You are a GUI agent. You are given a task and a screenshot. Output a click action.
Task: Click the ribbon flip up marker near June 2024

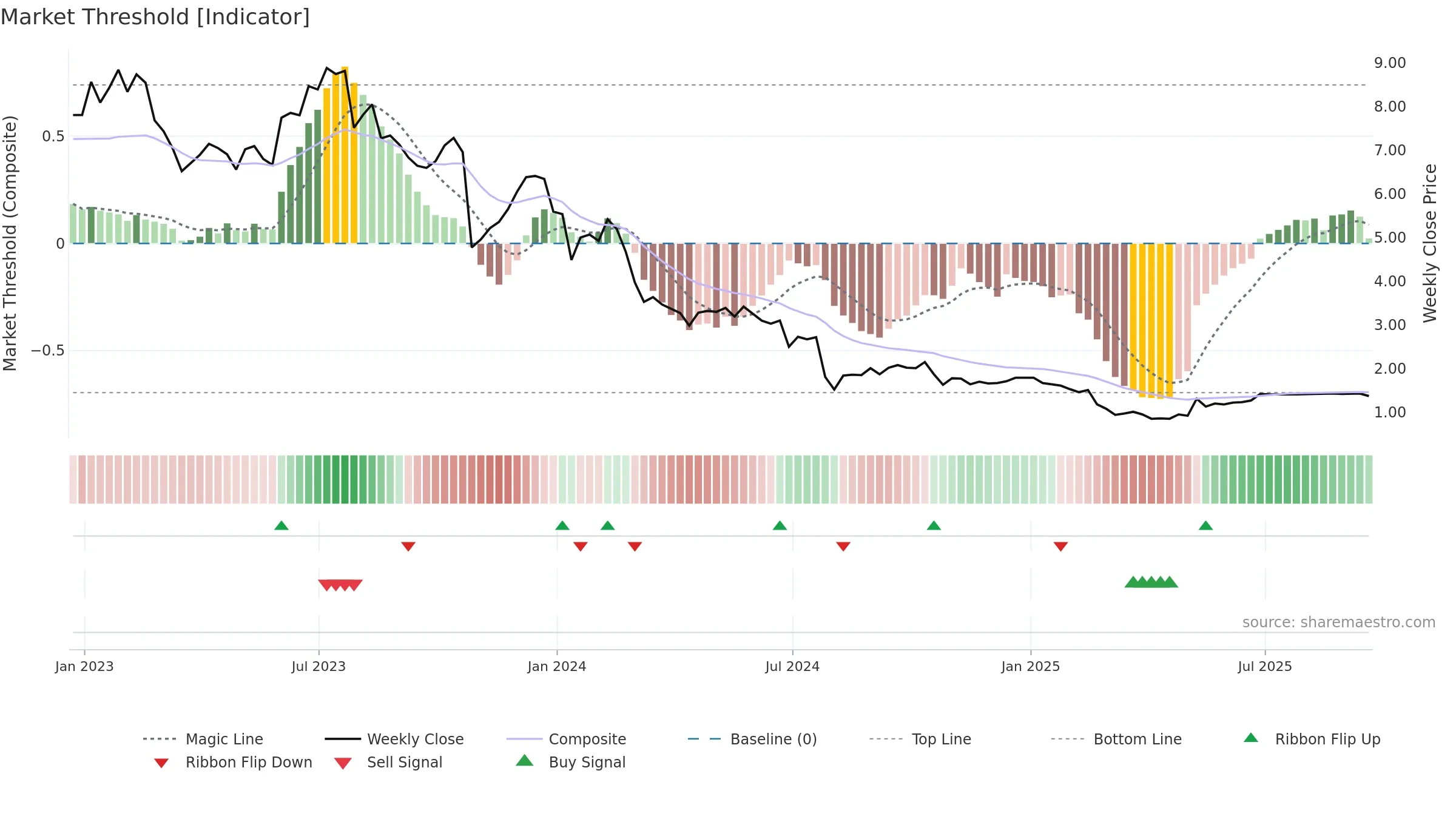pos(780,525)
